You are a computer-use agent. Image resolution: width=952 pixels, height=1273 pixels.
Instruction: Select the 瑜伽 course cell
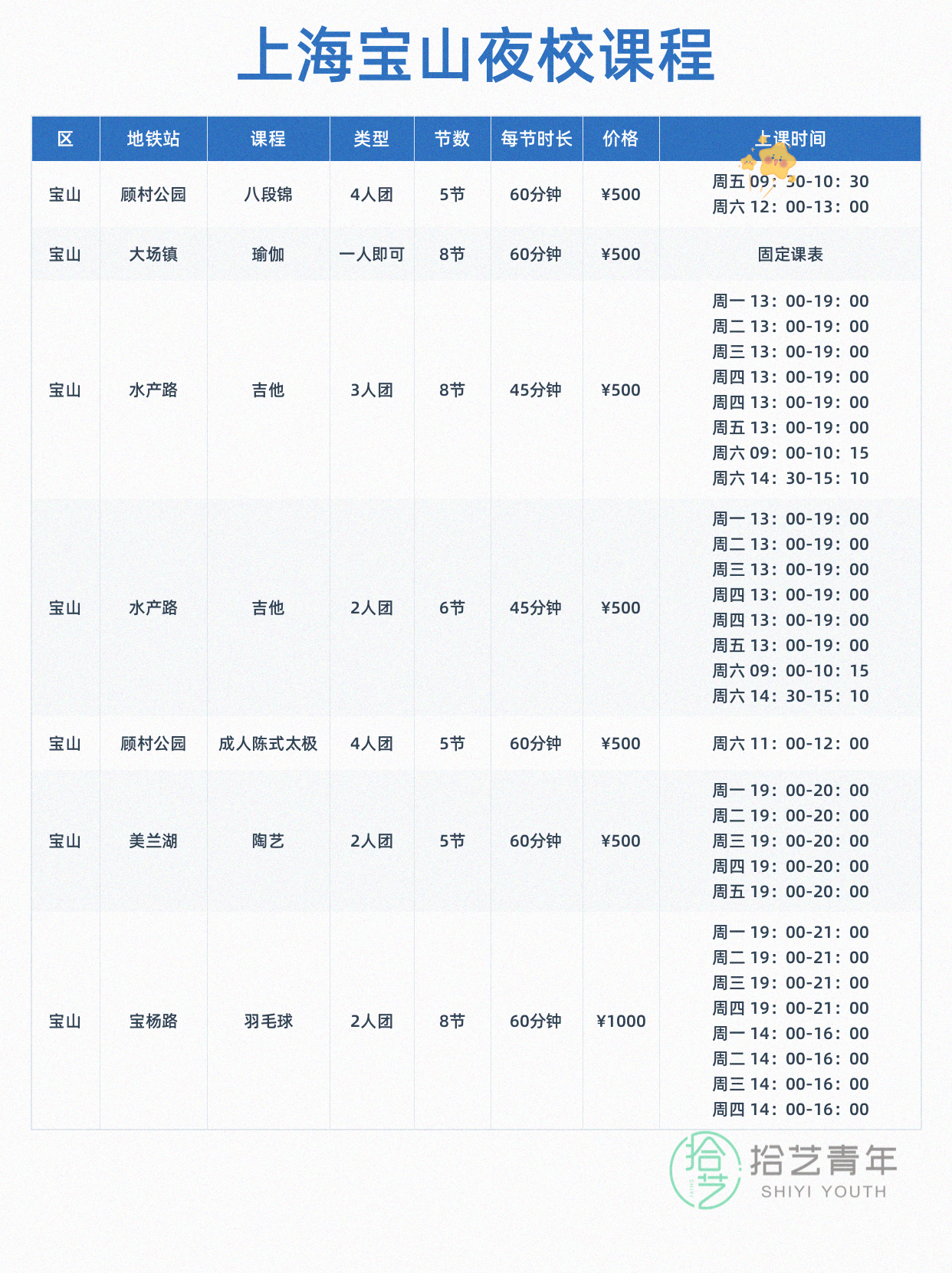tap(268, 255)
